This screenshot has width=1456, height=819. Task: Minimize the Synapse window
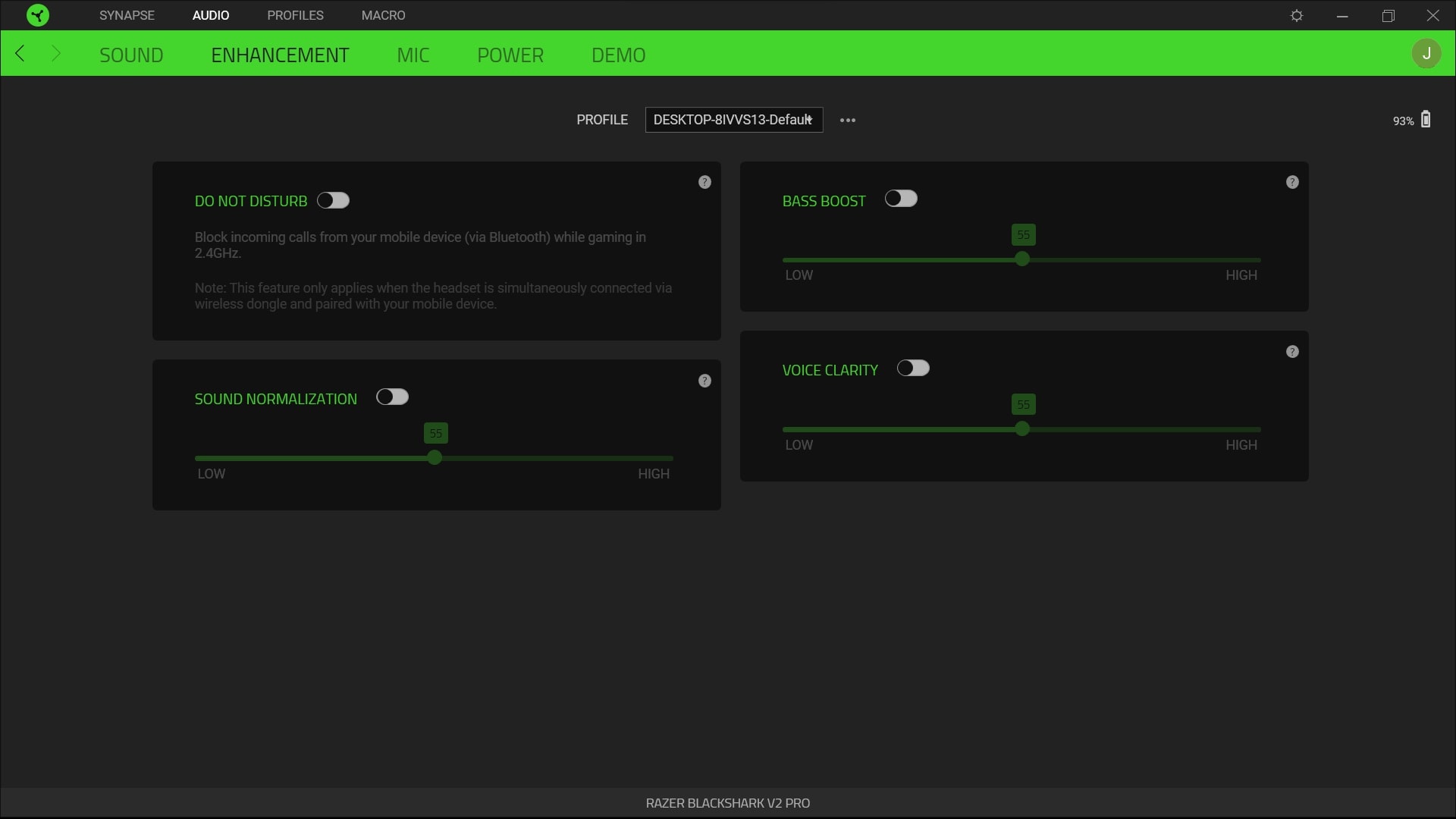point(1342,16)
